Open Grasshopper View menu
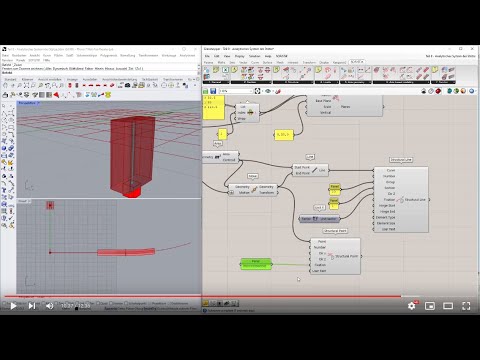The image size is (480, 360). click(227, 56)
